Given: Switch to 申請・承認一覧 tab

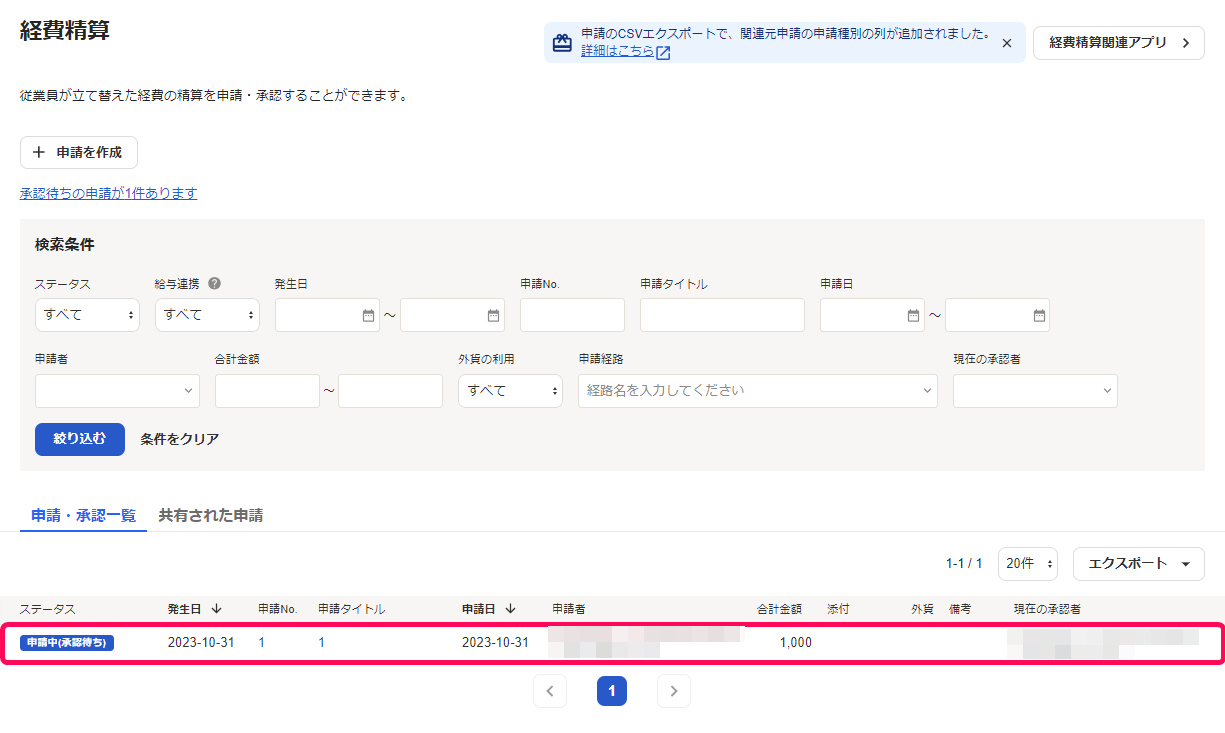Looking at the screenshot, I should pos(83,516).
